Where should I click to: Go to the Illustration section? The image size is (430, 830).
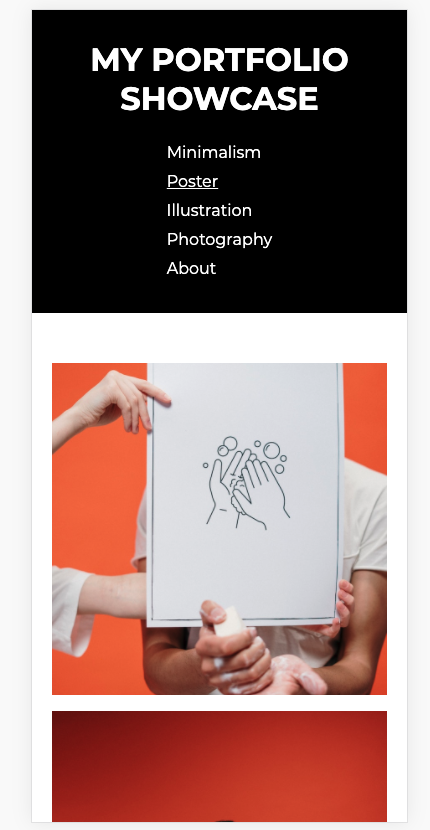click(209, 211)
